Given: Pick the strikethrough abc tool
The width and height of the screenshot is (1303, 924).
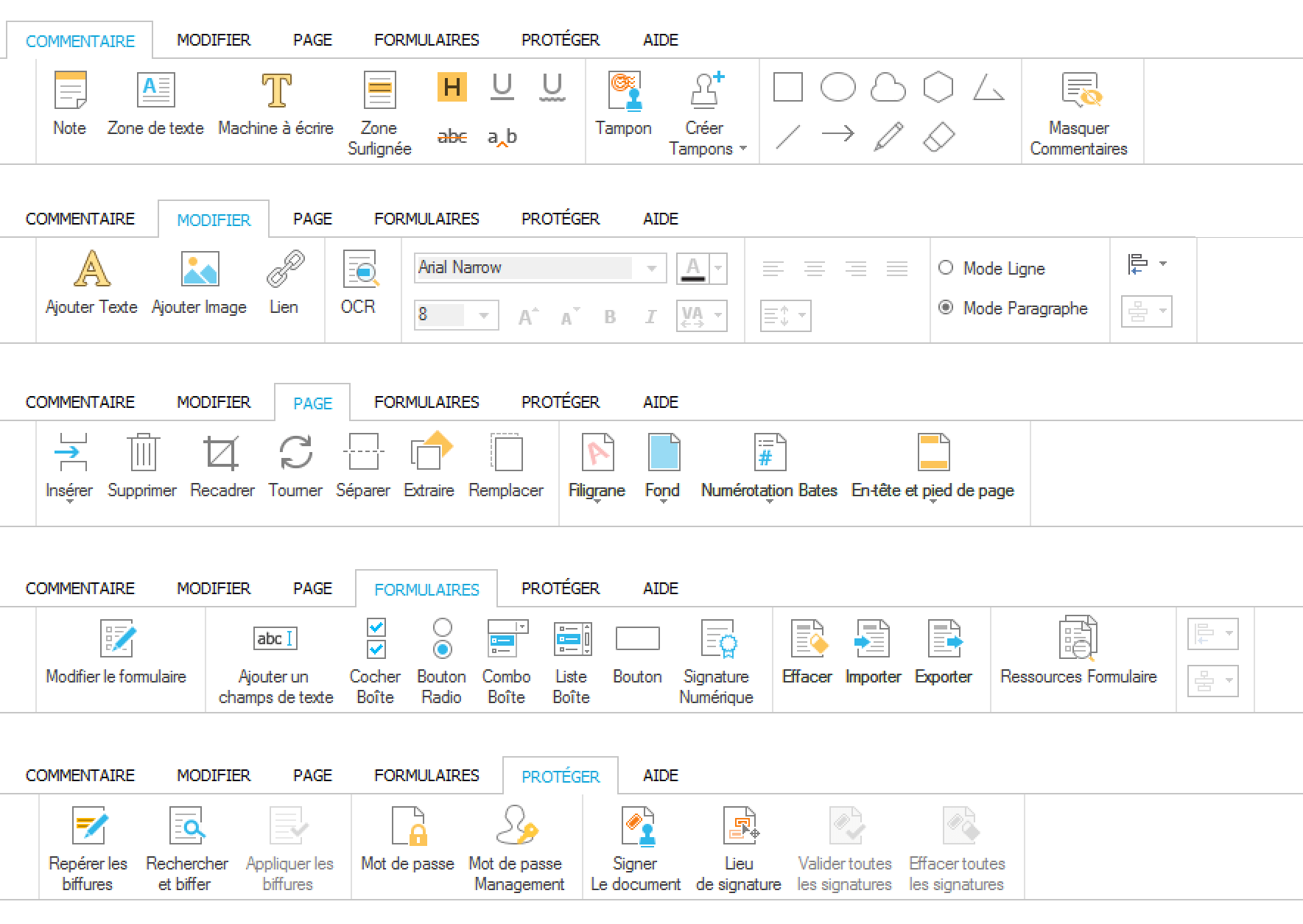Looking at the screenshot, I should [452, 136].
